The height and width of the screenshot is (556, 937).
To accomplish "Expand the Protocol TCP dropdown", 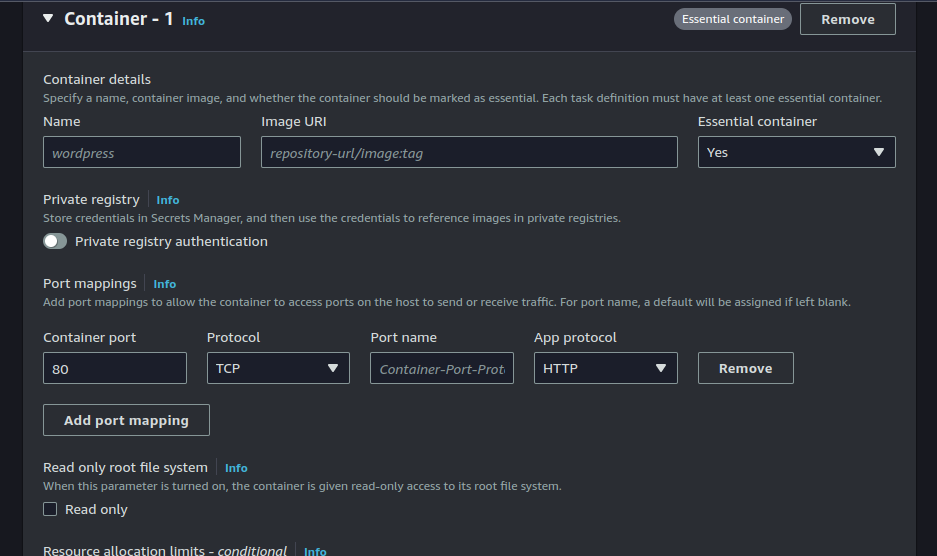I will click(x=278, y=369).
